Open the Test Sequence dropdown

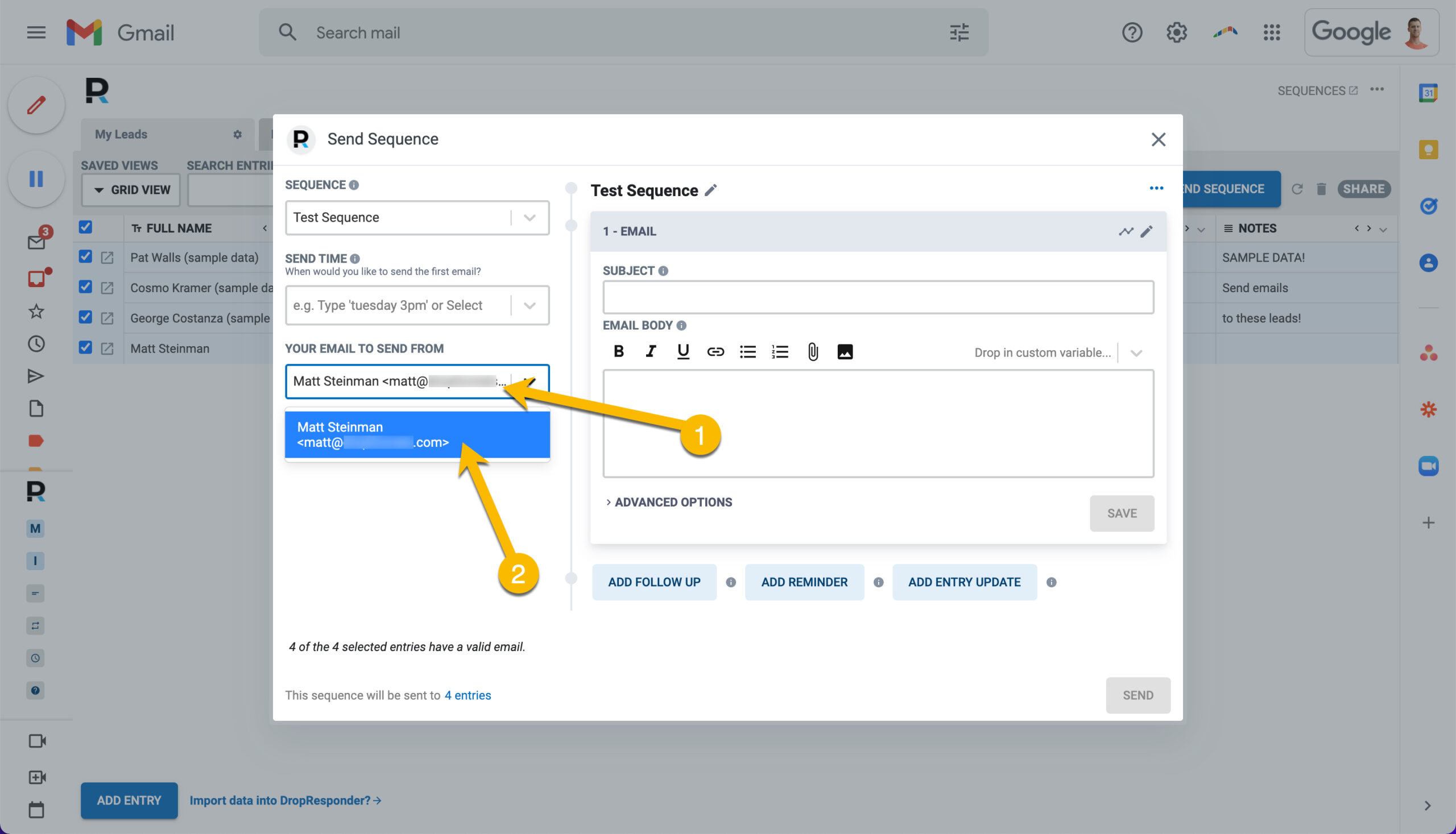(x=417, y=218)
